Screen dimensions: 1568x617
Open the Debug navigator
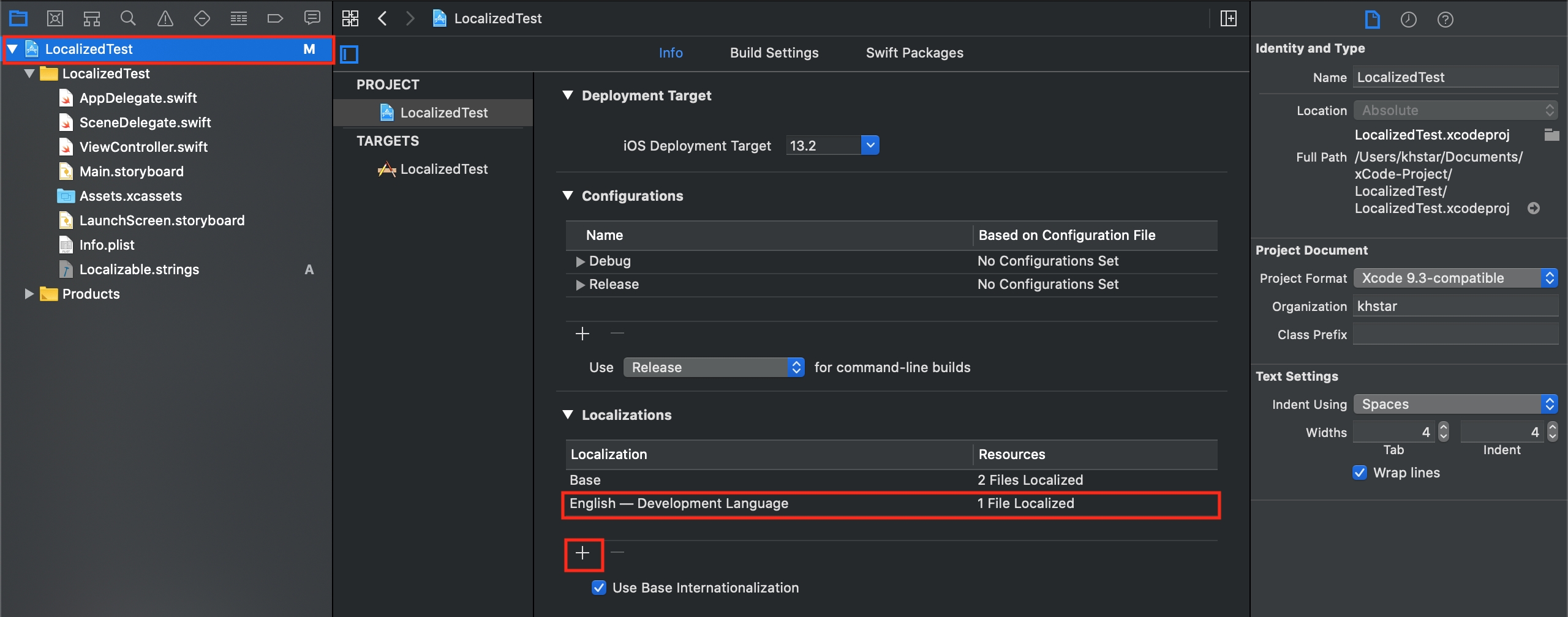coord(238,18)
